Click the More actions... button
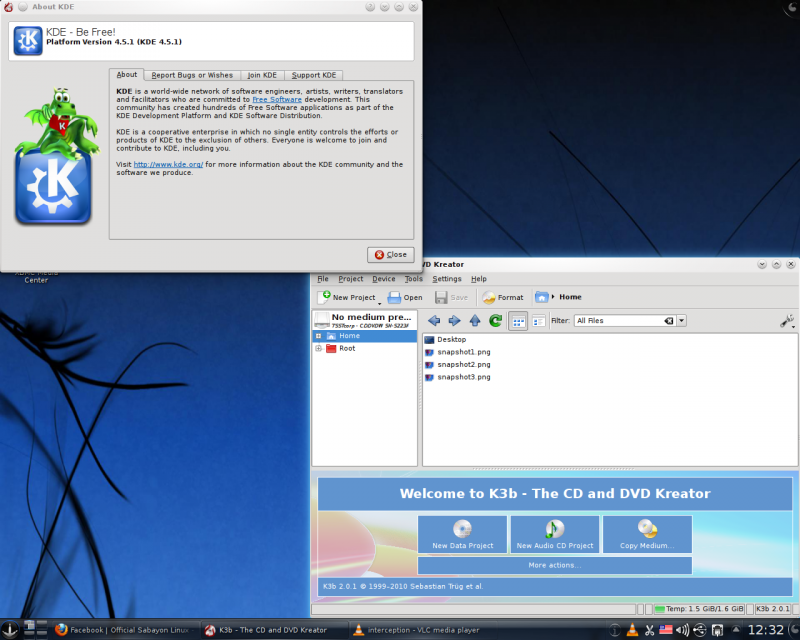Screen dimensions: 800x640 554,565
